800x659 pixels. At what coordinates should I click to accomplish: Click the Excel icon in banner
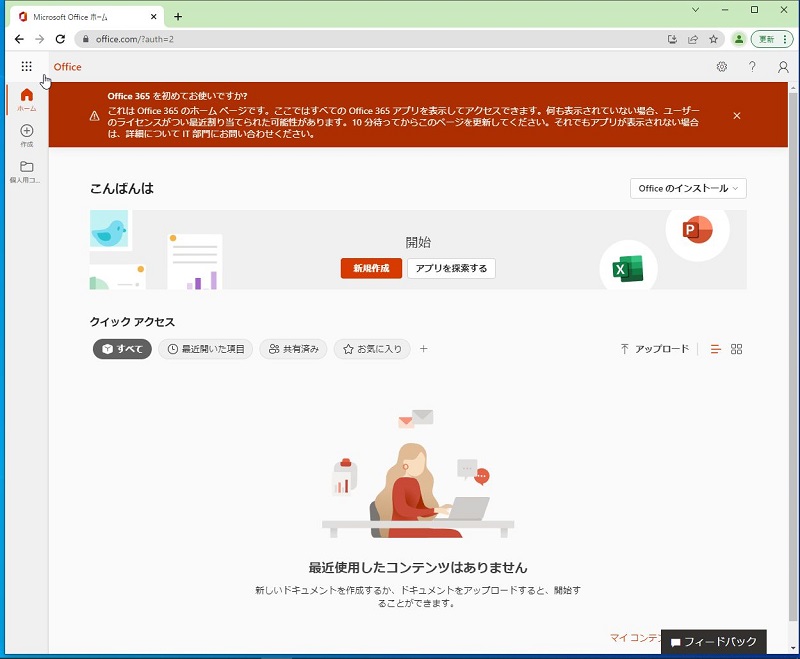(x=628, y=269)
